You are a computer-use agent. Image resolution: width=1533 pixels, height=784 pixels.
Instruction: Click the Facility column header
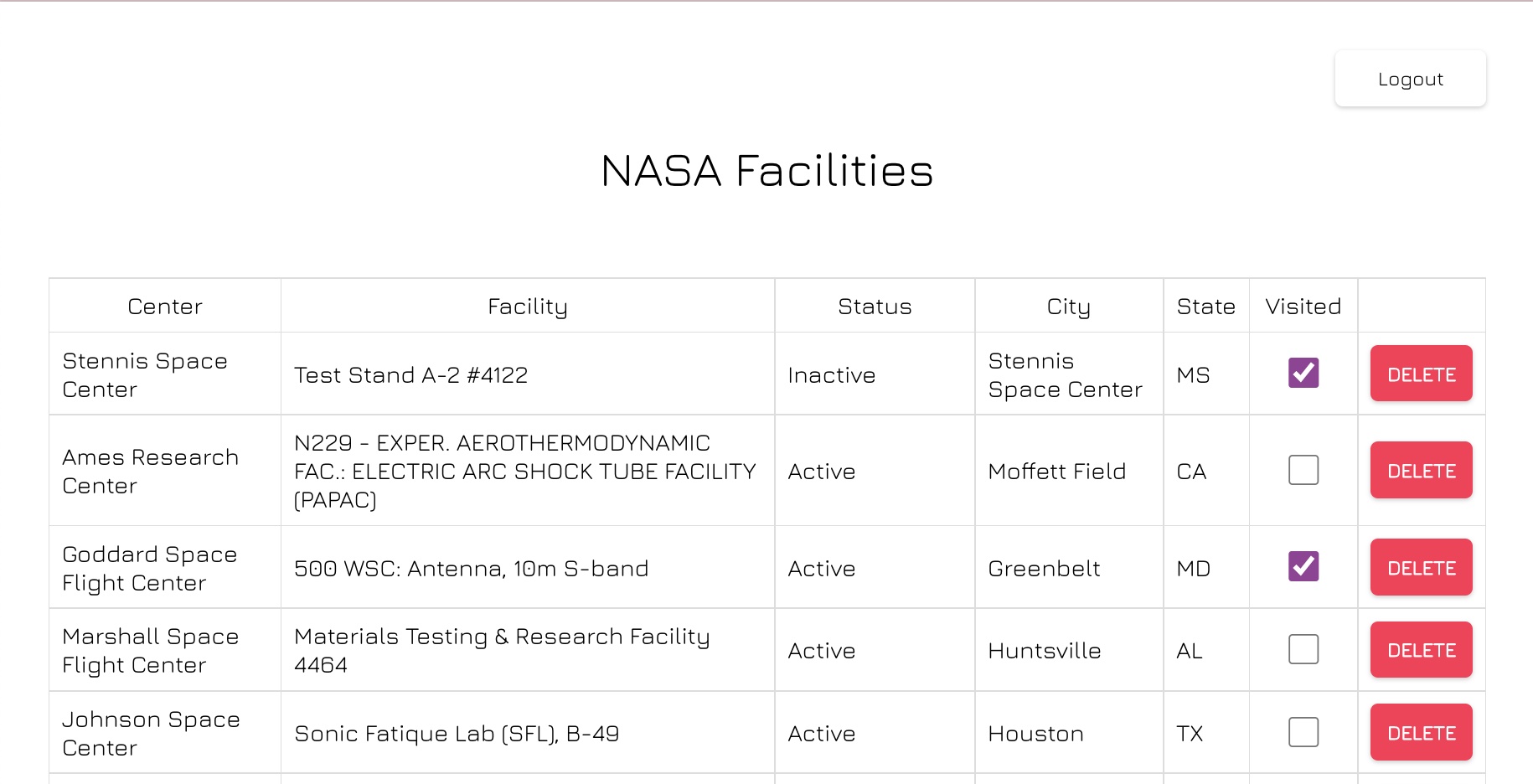coord(528,307)
